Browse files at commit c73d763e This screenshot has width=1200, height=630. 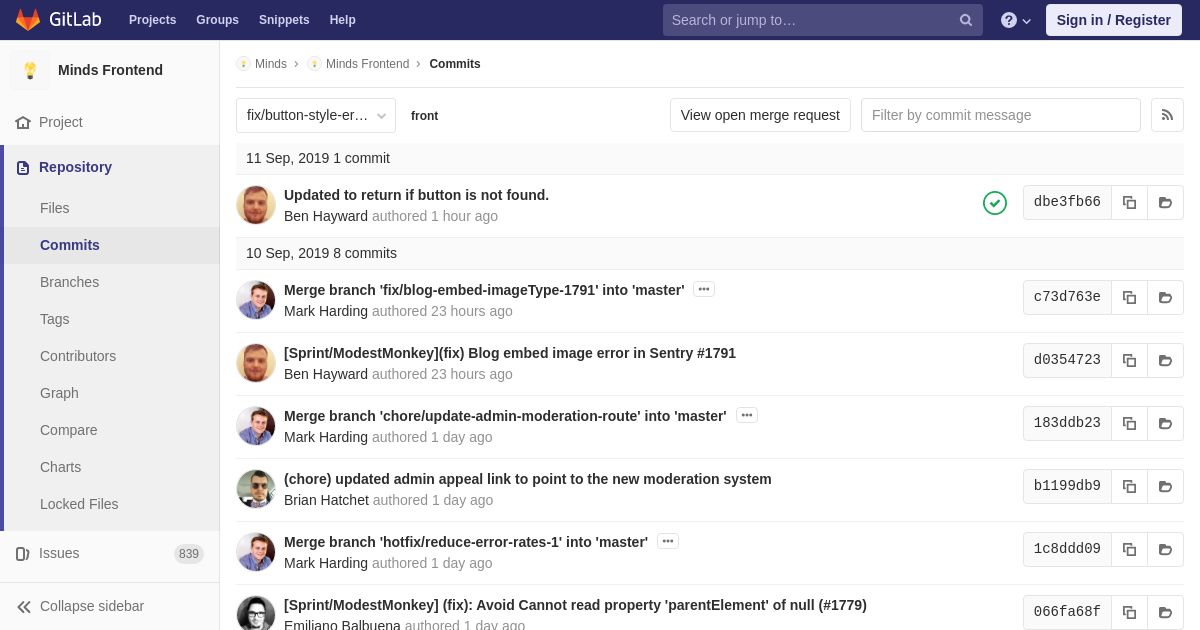tap(1165, 297)
